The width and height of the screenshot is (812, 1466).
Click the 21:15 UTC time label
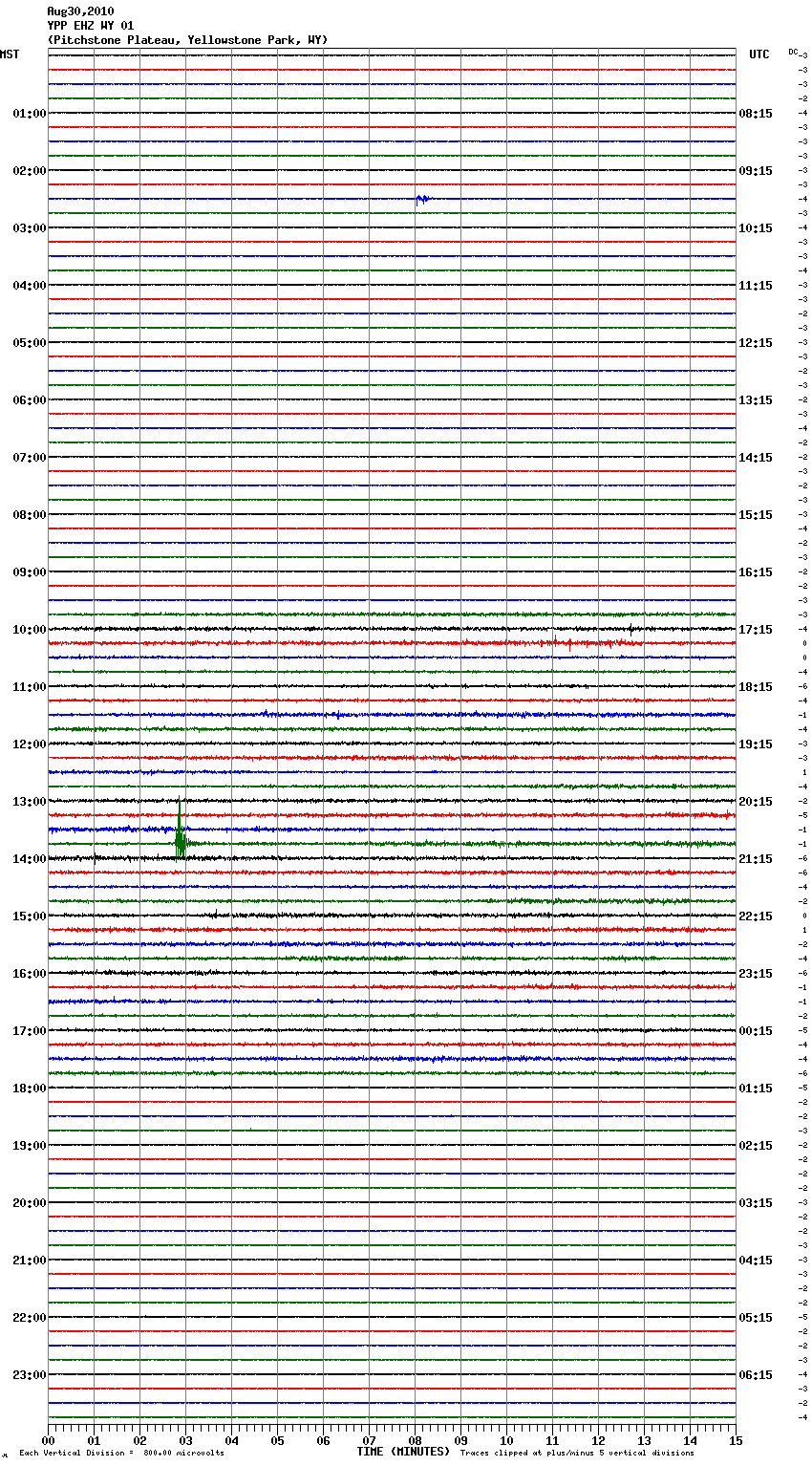[756, 859]
